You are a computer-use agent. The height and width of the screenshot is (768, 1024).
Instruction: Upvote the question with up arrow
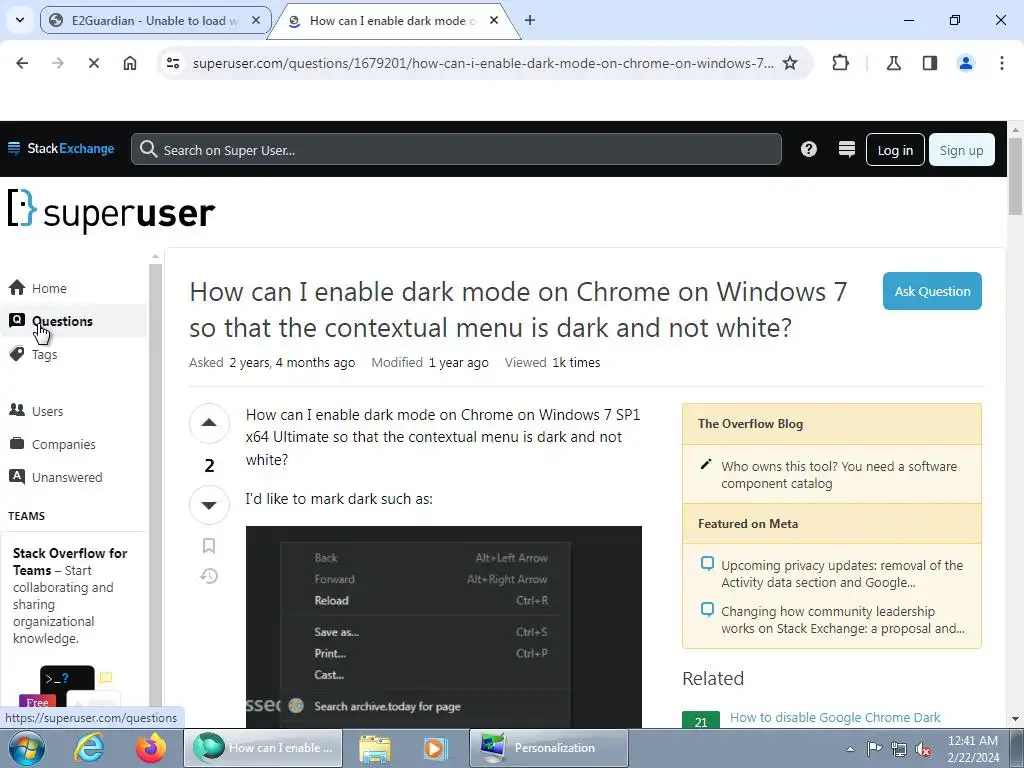point(209,423)
